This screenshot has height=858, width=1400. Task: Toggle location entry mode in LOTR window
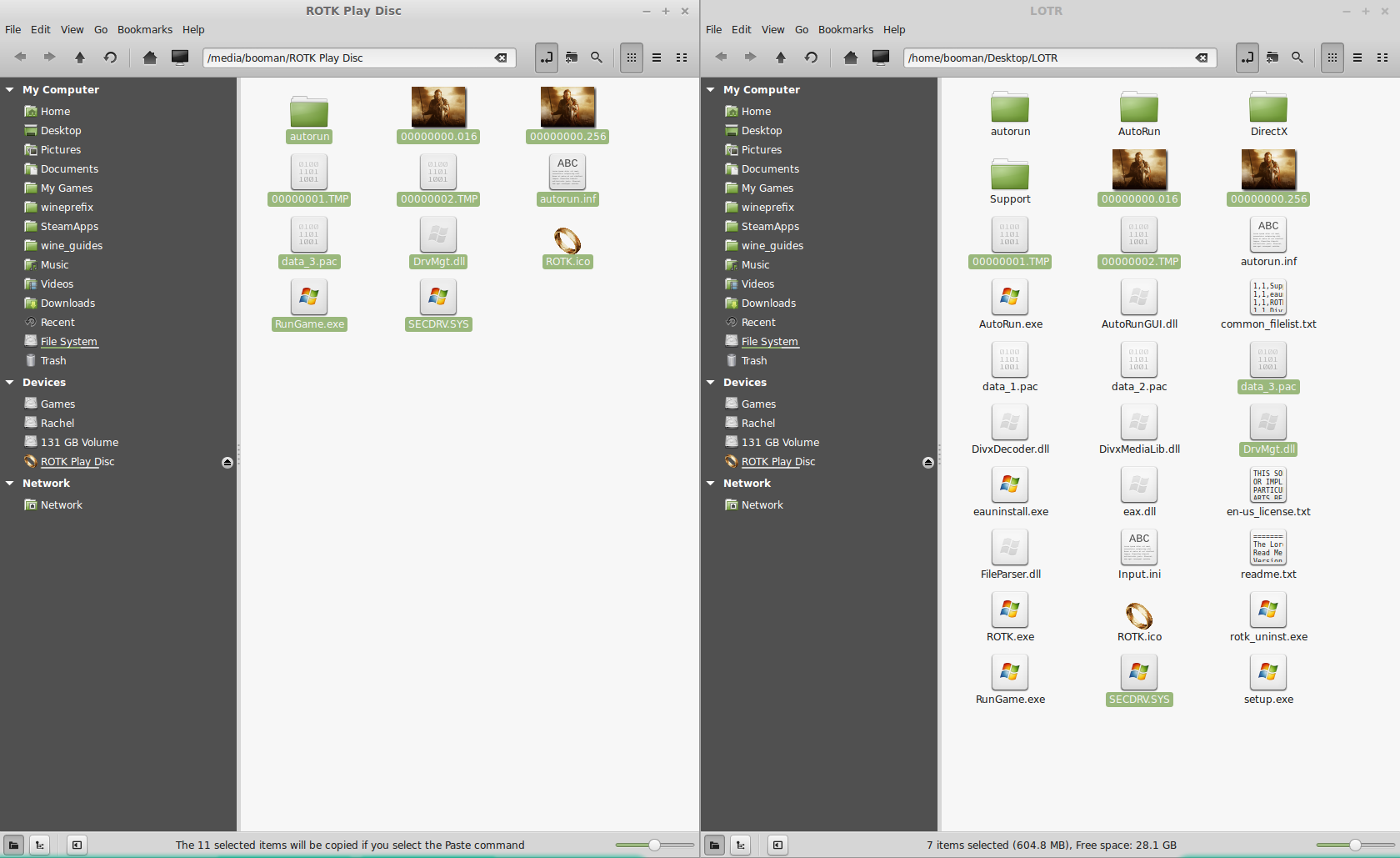(1247, 58)
